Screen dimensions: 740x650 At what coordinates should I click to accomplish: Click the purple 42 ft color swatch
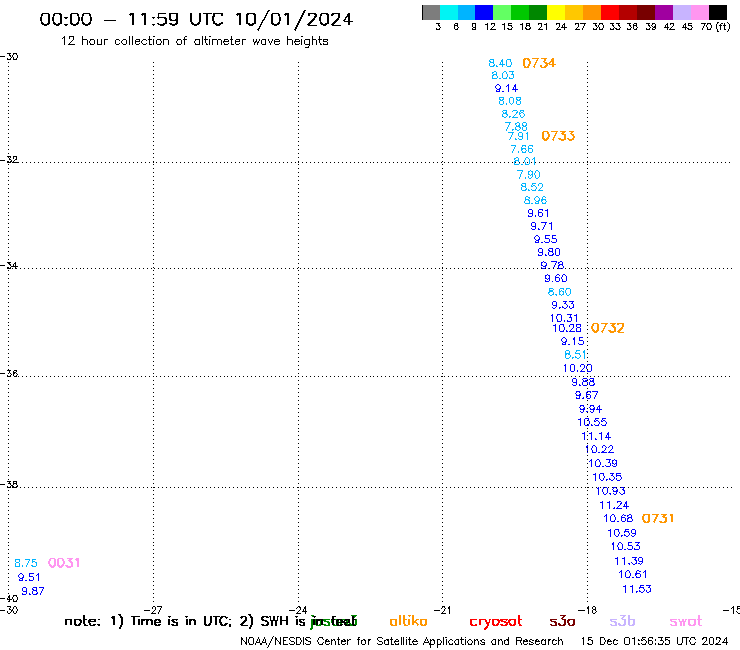[664, 12]
